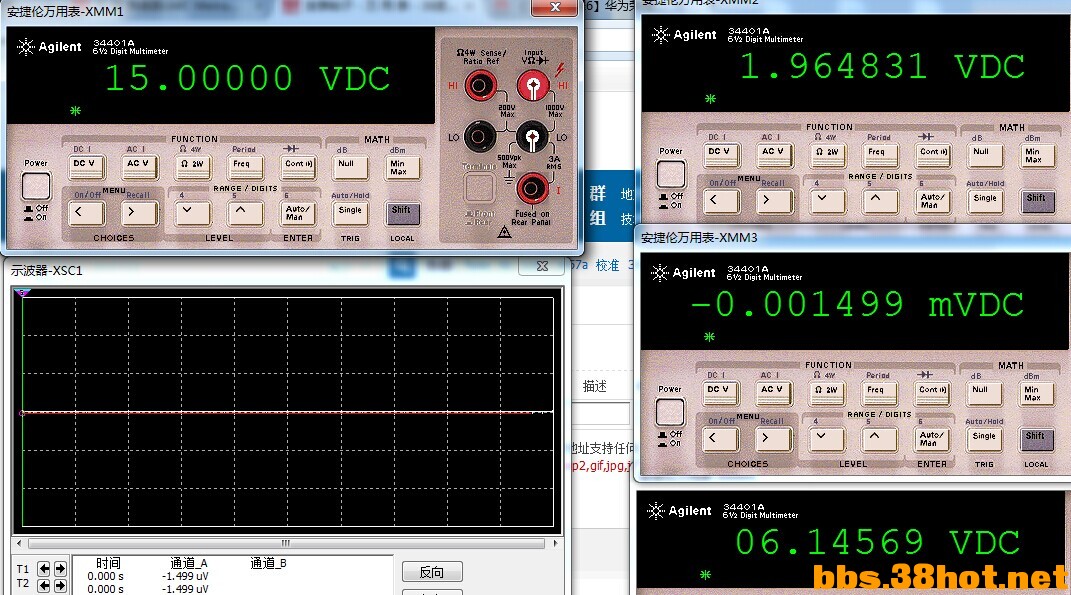This screenshot has width=1071, height=595.
Task: Move oscilloscope cursor T2 right
Action: pyautogui.click(x=60, y=585)
